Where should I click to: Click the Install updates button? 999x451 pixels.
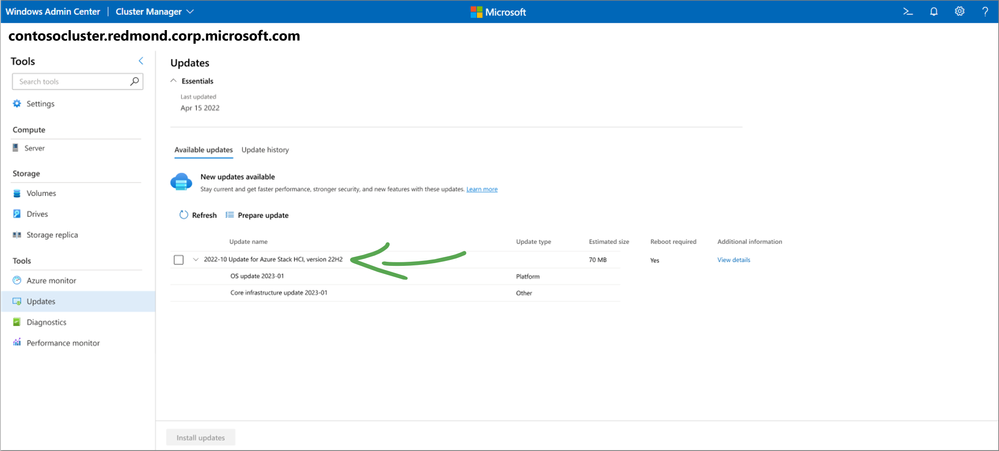pyautogui.click(x=201, y=438)
